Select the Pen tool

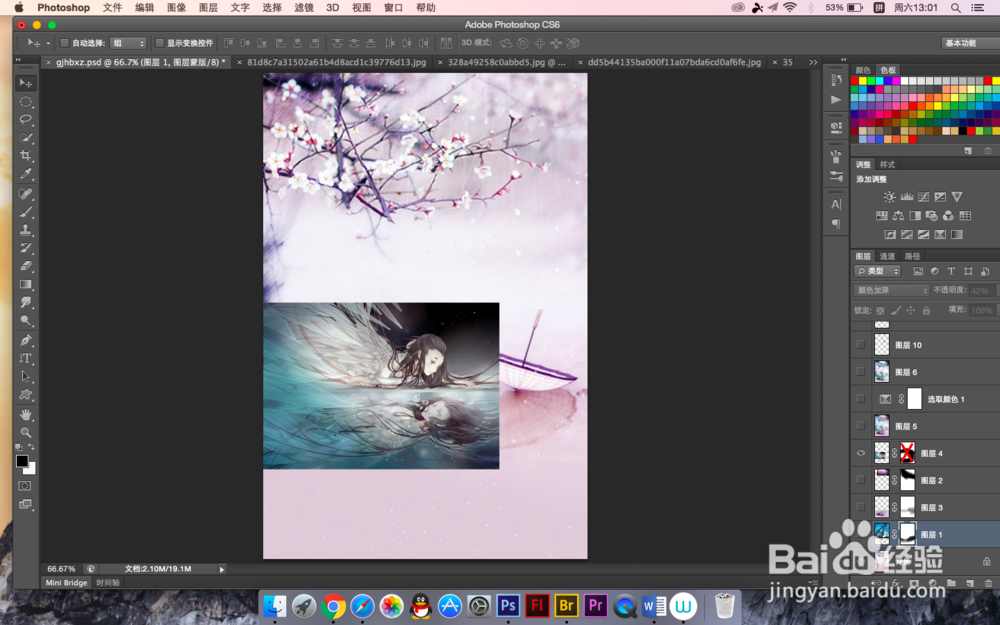click(26, 341)
